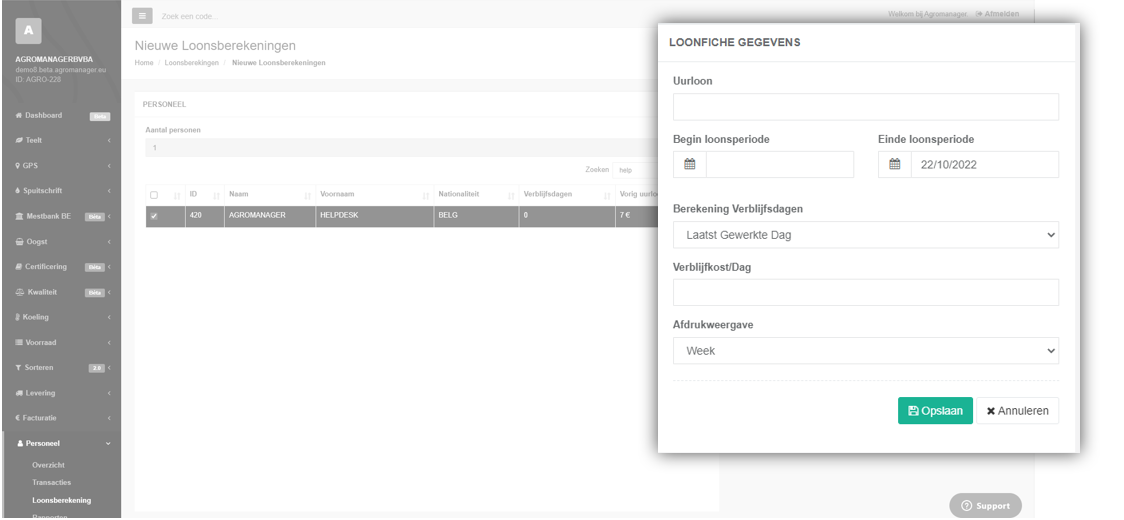Uncheck the AGROMANAGER HELPDESK row checkbox
This screenshot has height=520, width=1124.
(x=153, y=217)
